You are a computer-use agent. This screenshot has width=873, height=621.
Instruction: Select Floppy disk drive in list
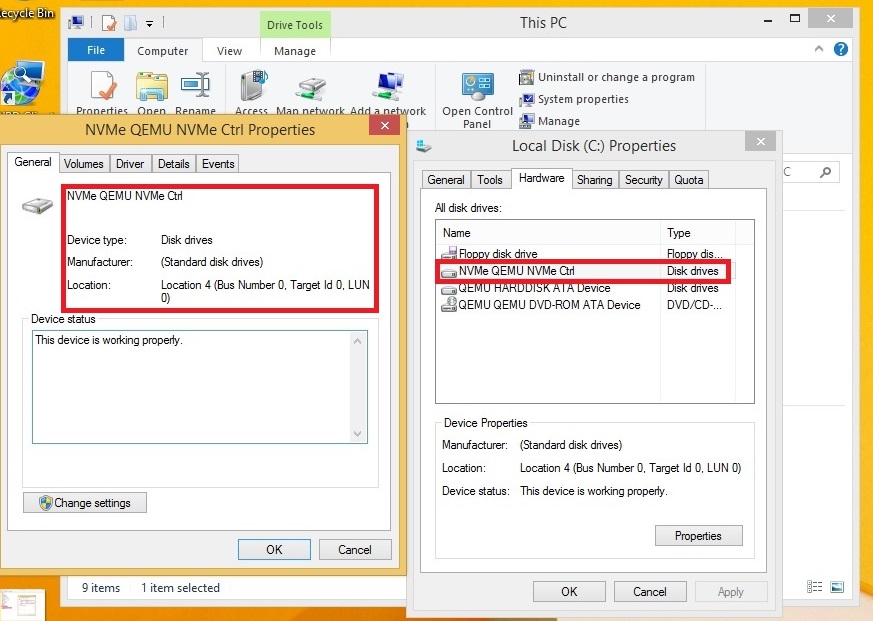tap(585, 253)
